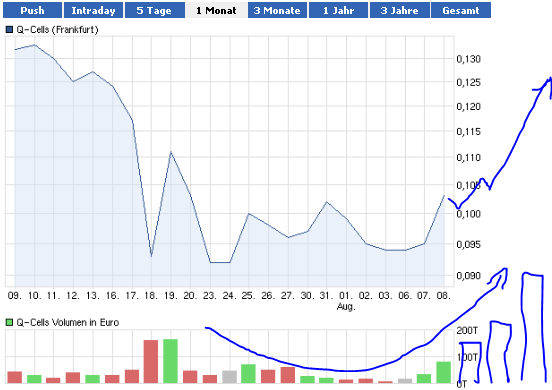The height and width of the screenshot is (390, 552).
Task: Click the 0,120 price axis label
Action: pyautogui.click(x=469, y=106)
